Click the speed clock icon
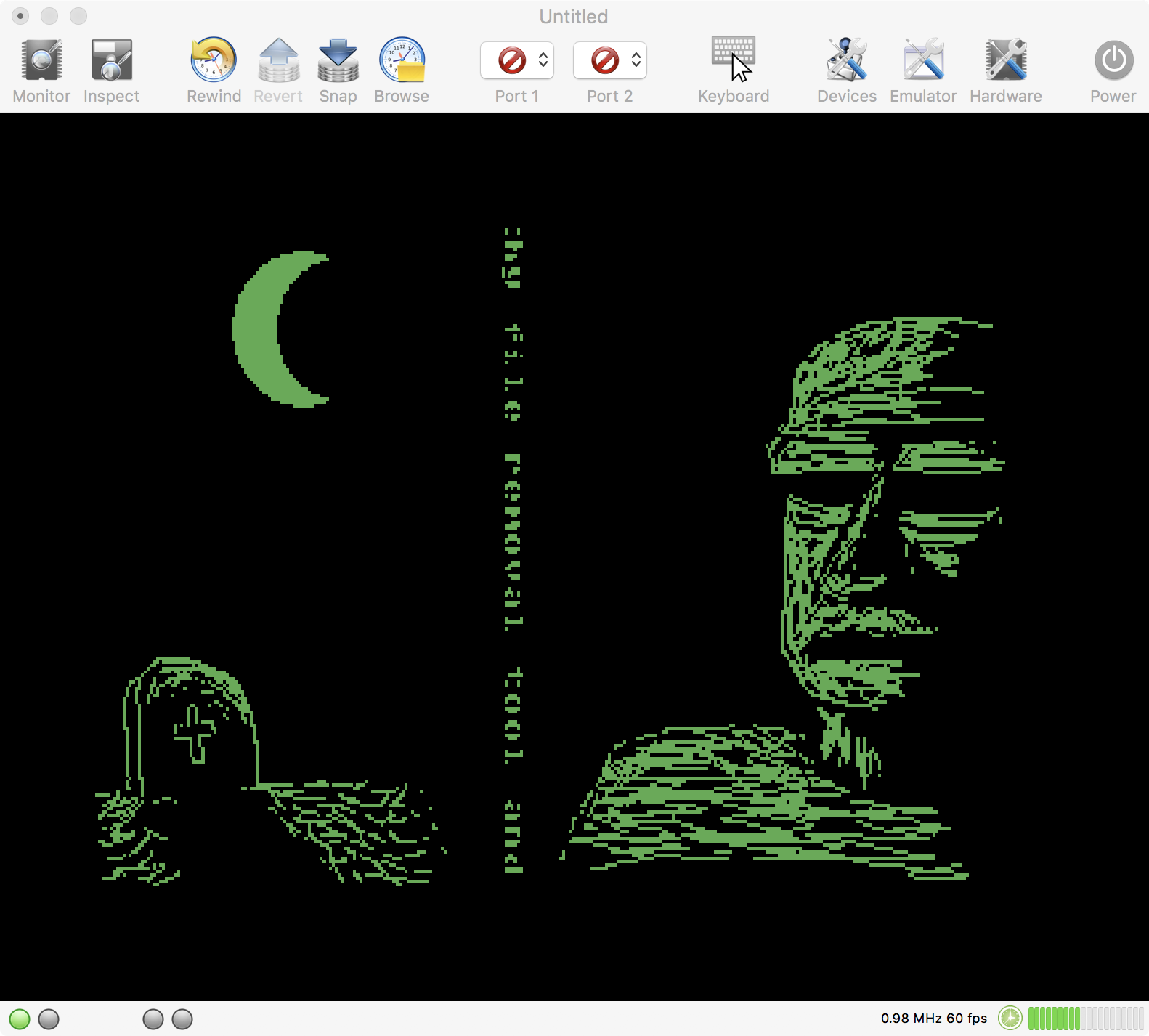The height and width of the screenshot is (1036, 1149). (x=1010, y=1019)
